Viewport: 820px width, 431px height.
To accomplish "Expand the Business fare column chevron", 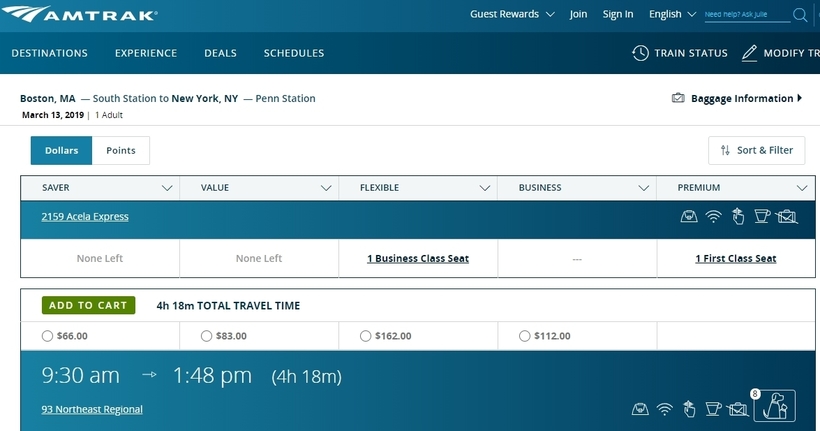I will (644, 188).
